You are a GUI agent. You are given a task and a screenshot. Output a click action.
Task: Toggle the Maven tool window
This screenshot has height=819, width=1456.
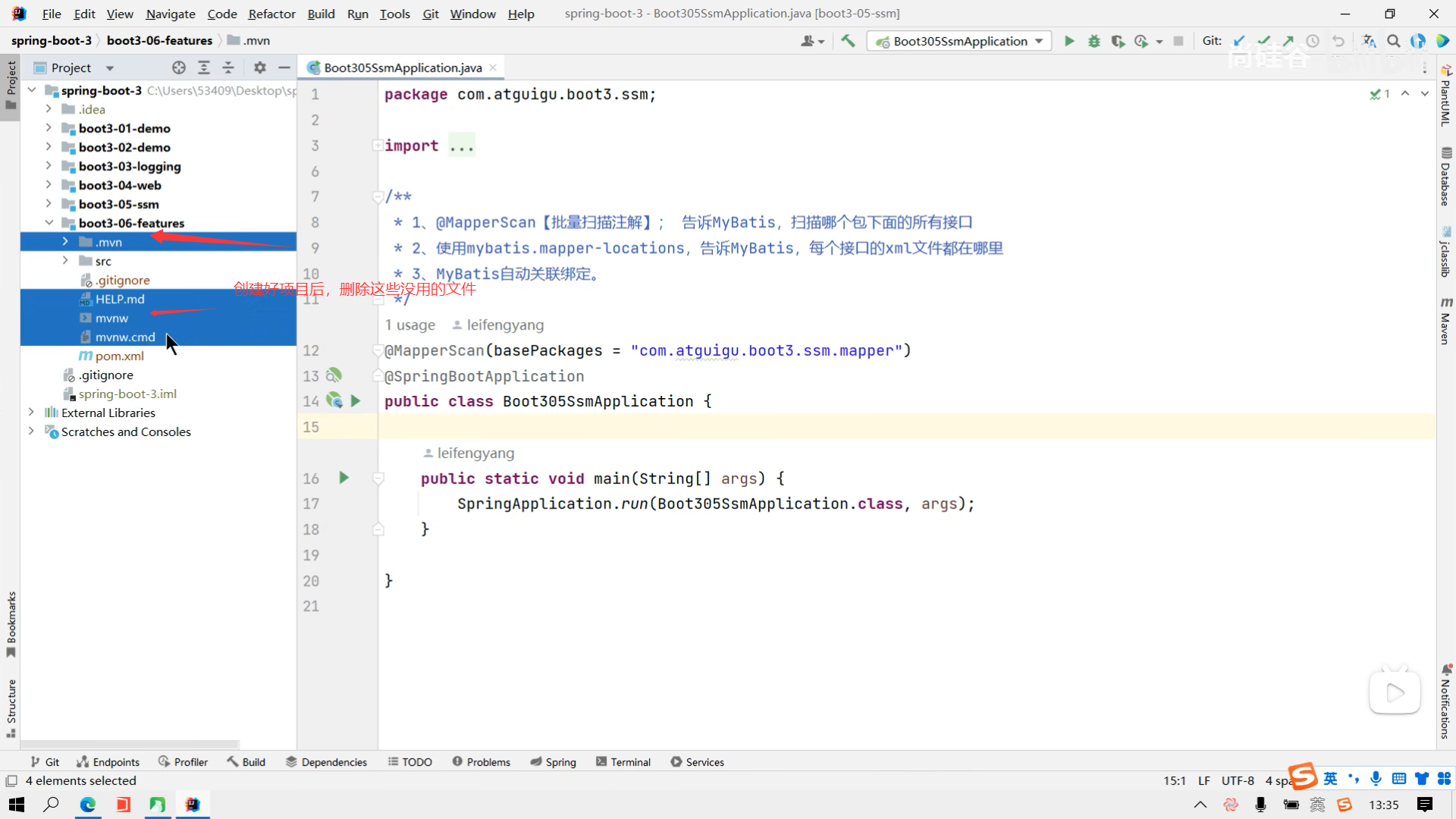pos(1445,322)
